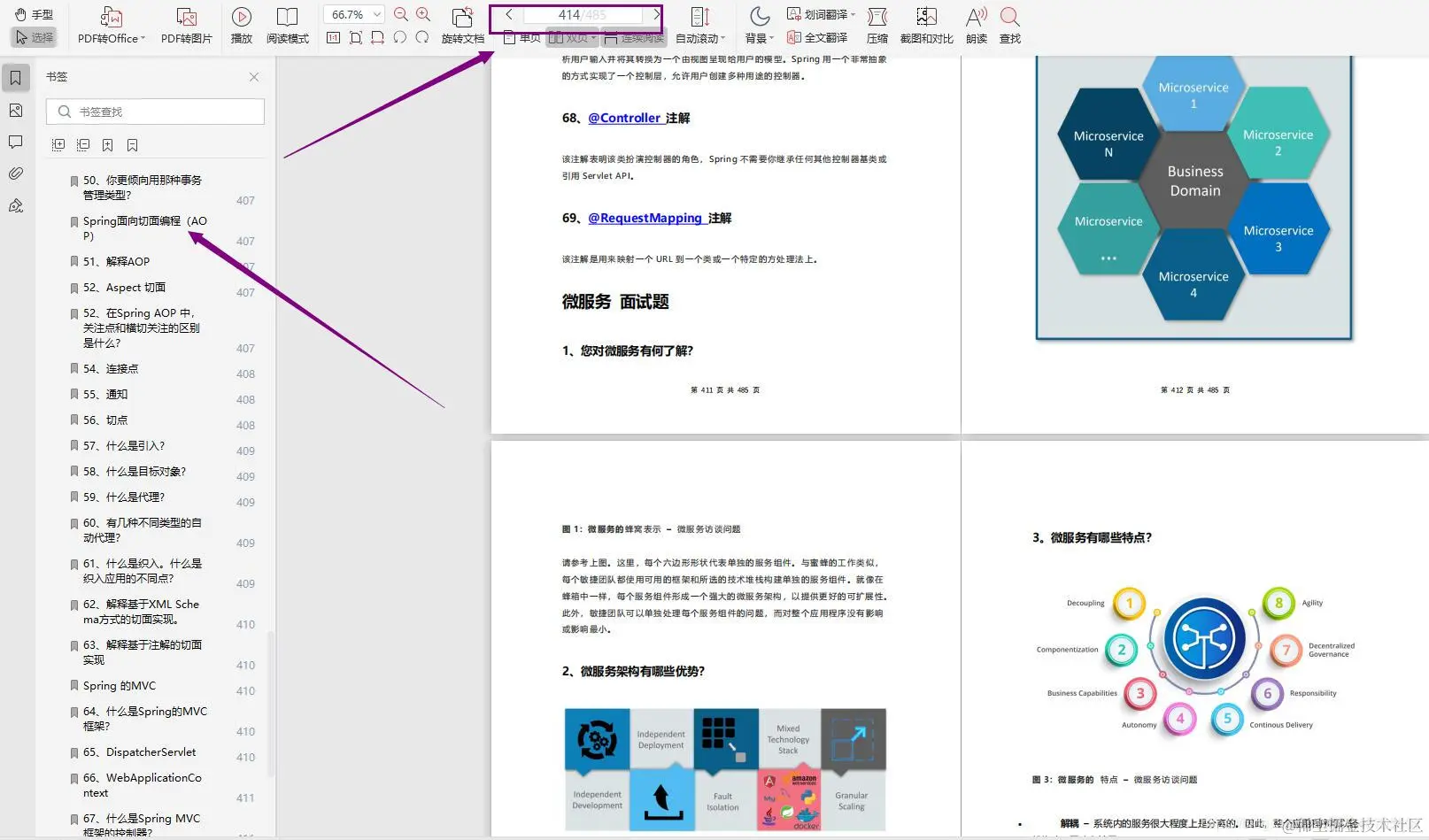Image resolution: width=1429 pixels, height=840 pixels.
Task: Click the delete bookmark icon
Action: 132,144
